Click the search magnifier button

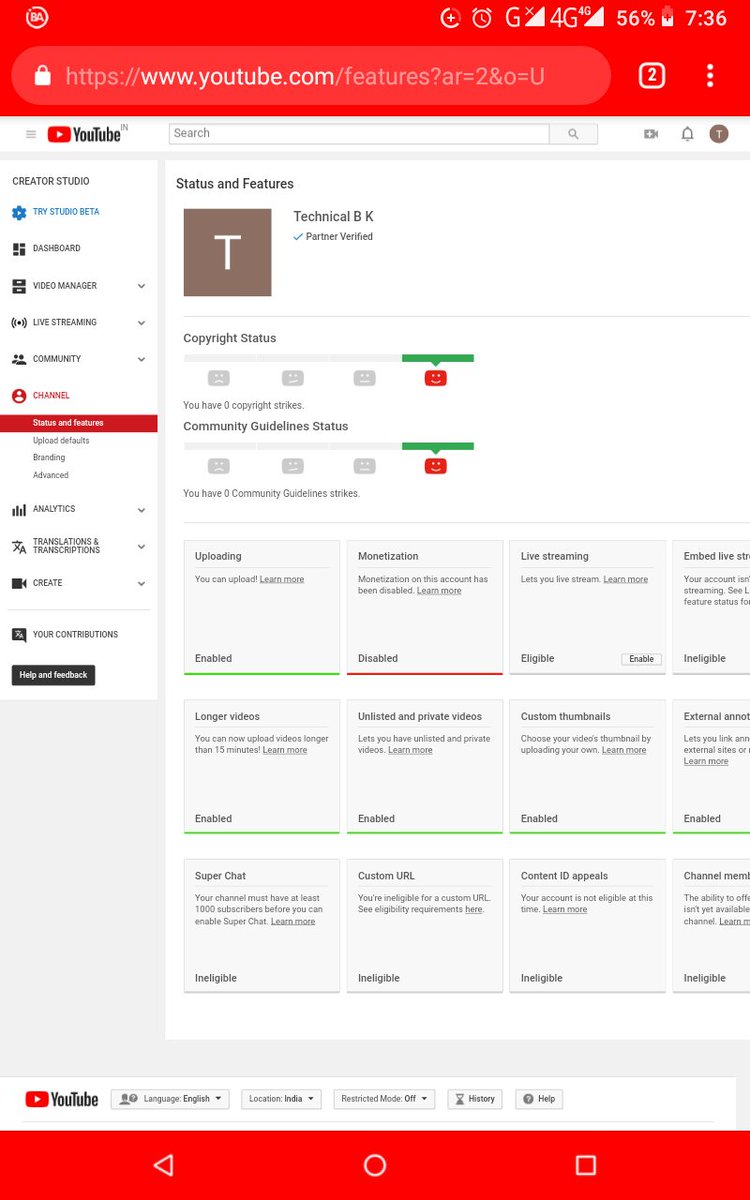coord(573,134)
